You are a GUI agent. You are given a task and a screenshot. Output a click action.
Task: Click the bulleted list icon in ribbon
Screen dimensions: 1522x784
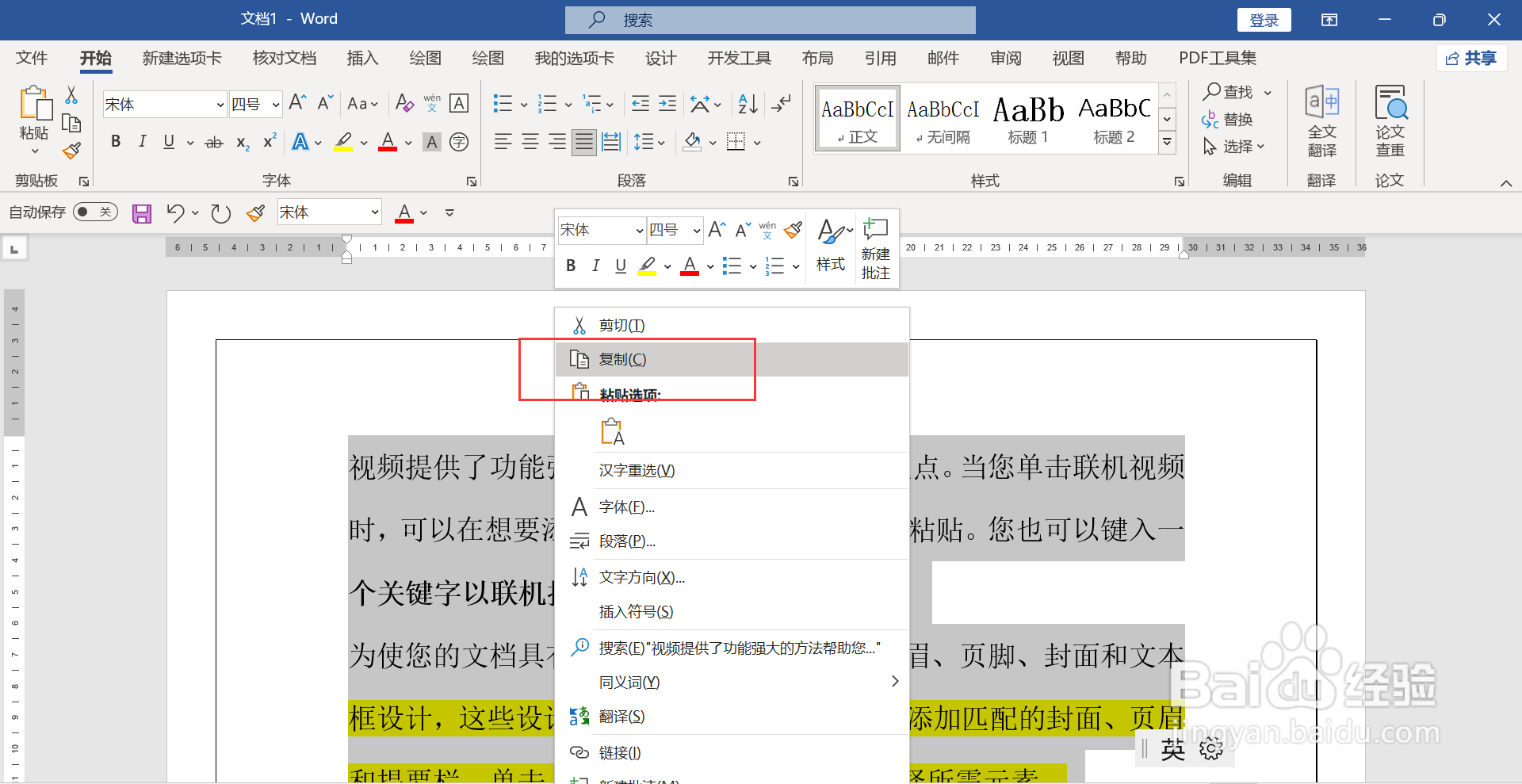click(x=503, y=103)
